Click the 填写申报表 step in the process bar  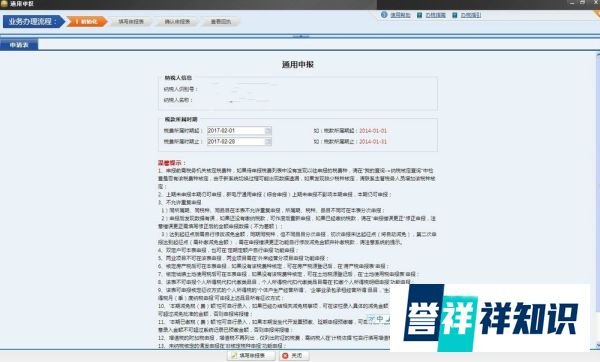[131, 22]
